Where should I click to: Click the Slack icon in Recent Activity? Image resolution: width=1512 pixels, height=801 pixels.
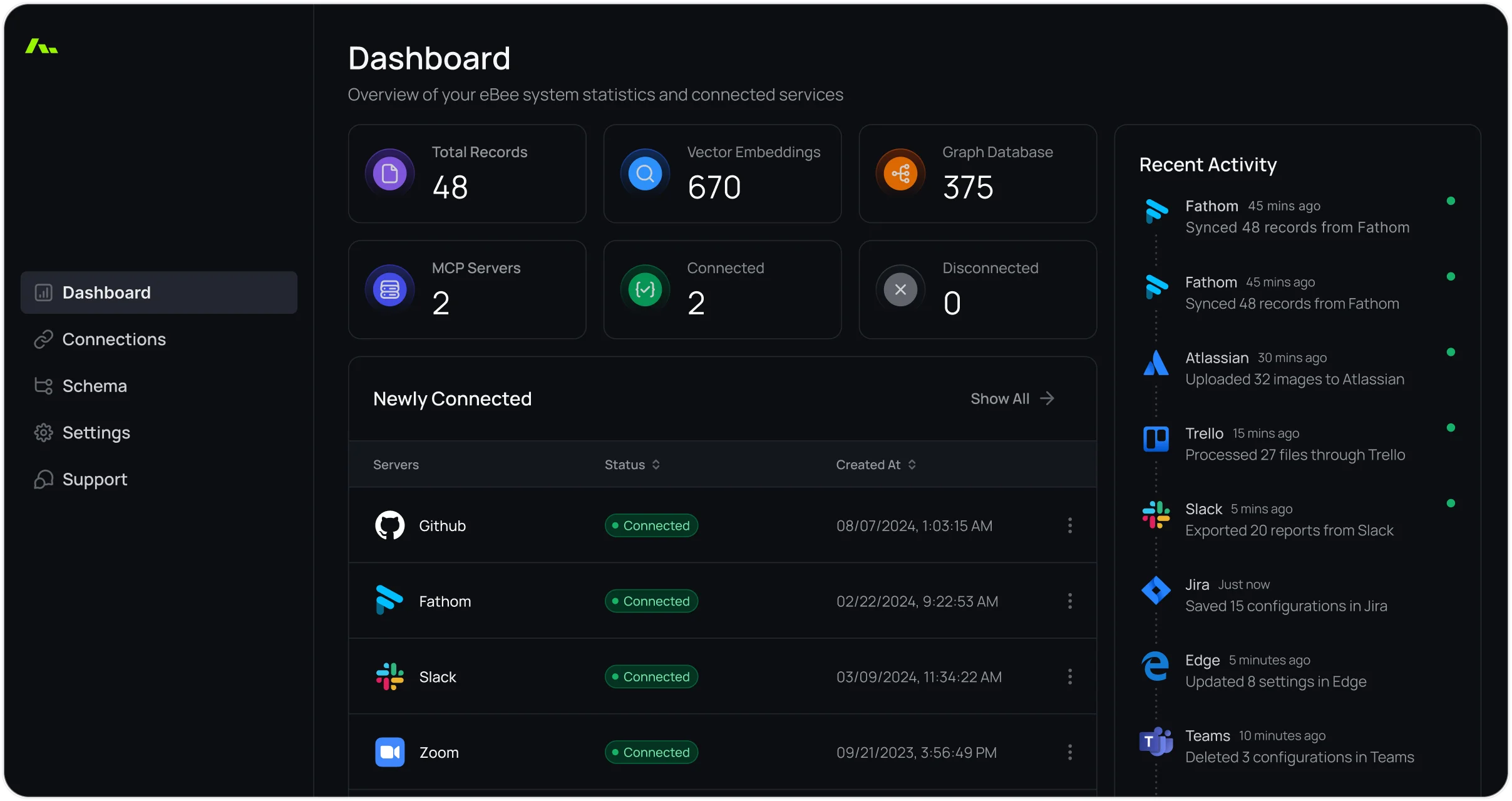click(1156, 515)
